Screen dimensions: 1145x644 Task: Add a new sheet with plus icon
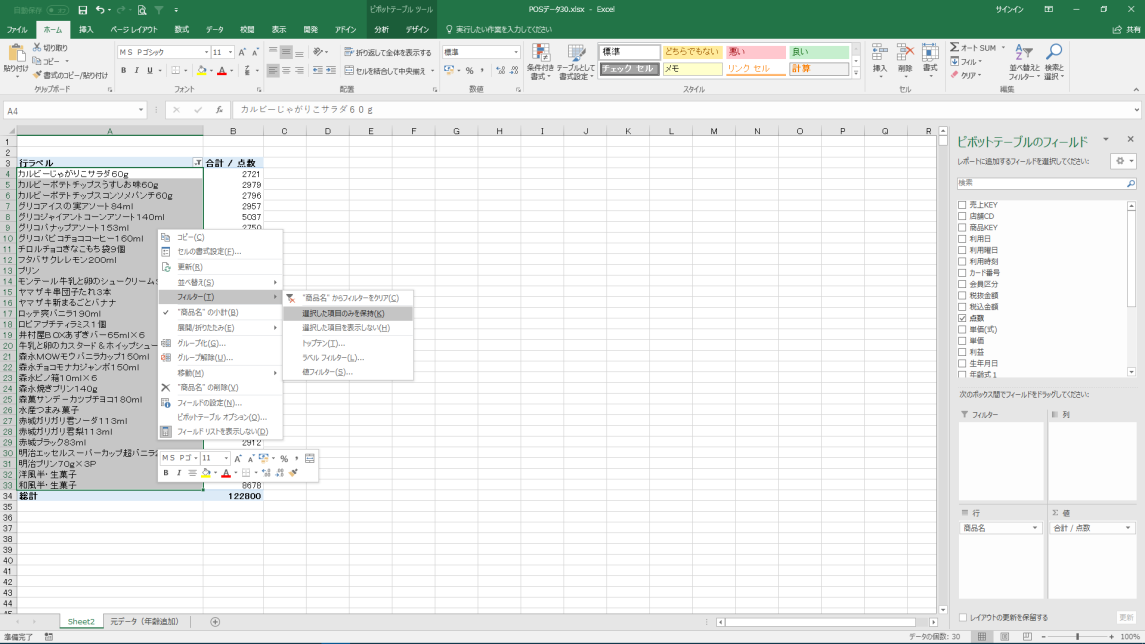point(215,622)
